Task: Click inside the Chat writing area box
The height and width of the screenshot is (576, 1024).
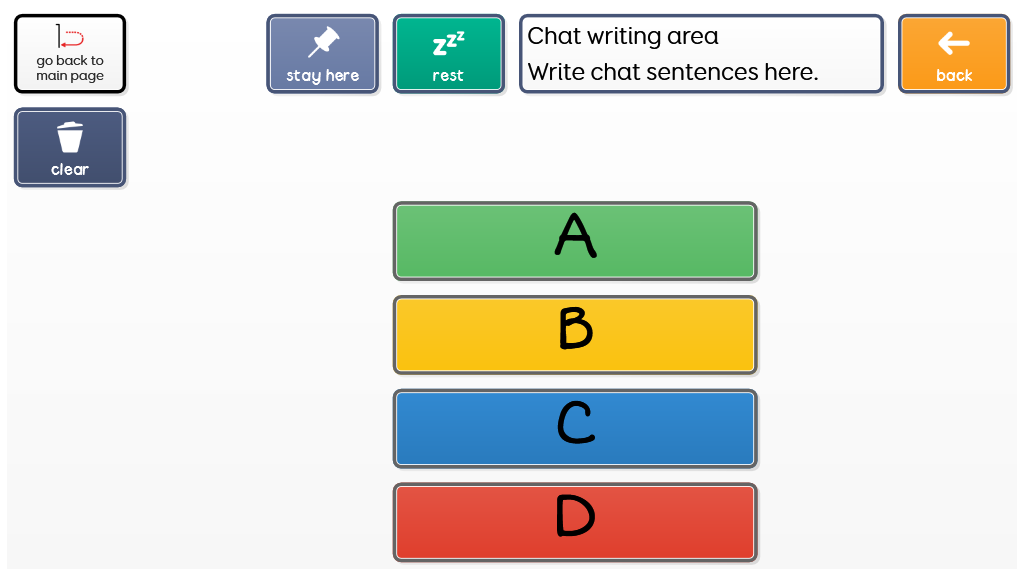Action: (700, 54)
